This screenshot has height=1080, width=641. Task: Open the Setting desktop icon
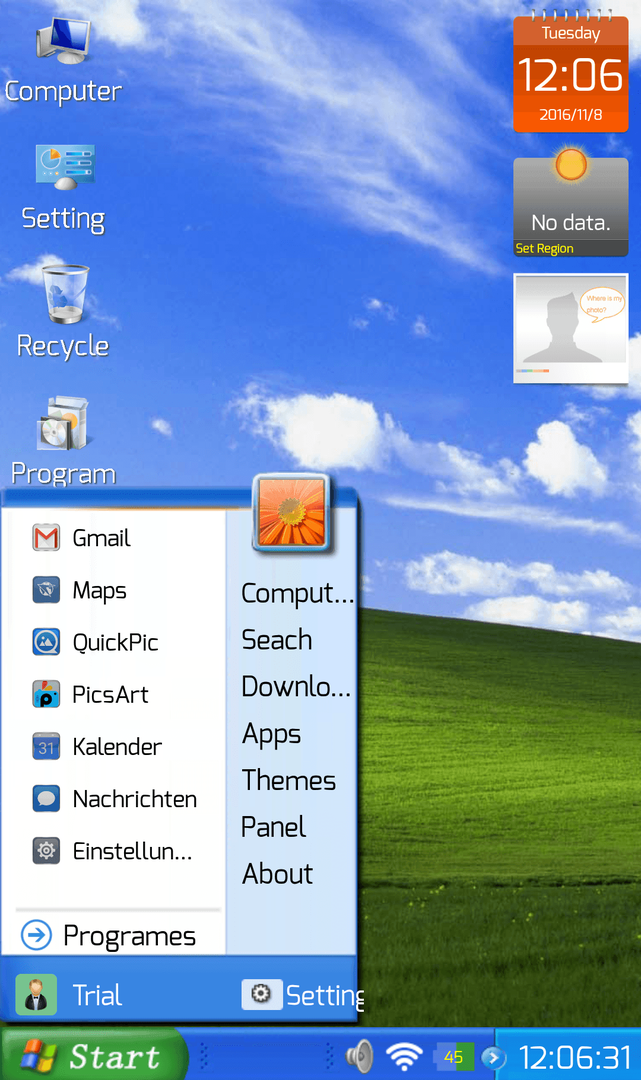[63, 189]
